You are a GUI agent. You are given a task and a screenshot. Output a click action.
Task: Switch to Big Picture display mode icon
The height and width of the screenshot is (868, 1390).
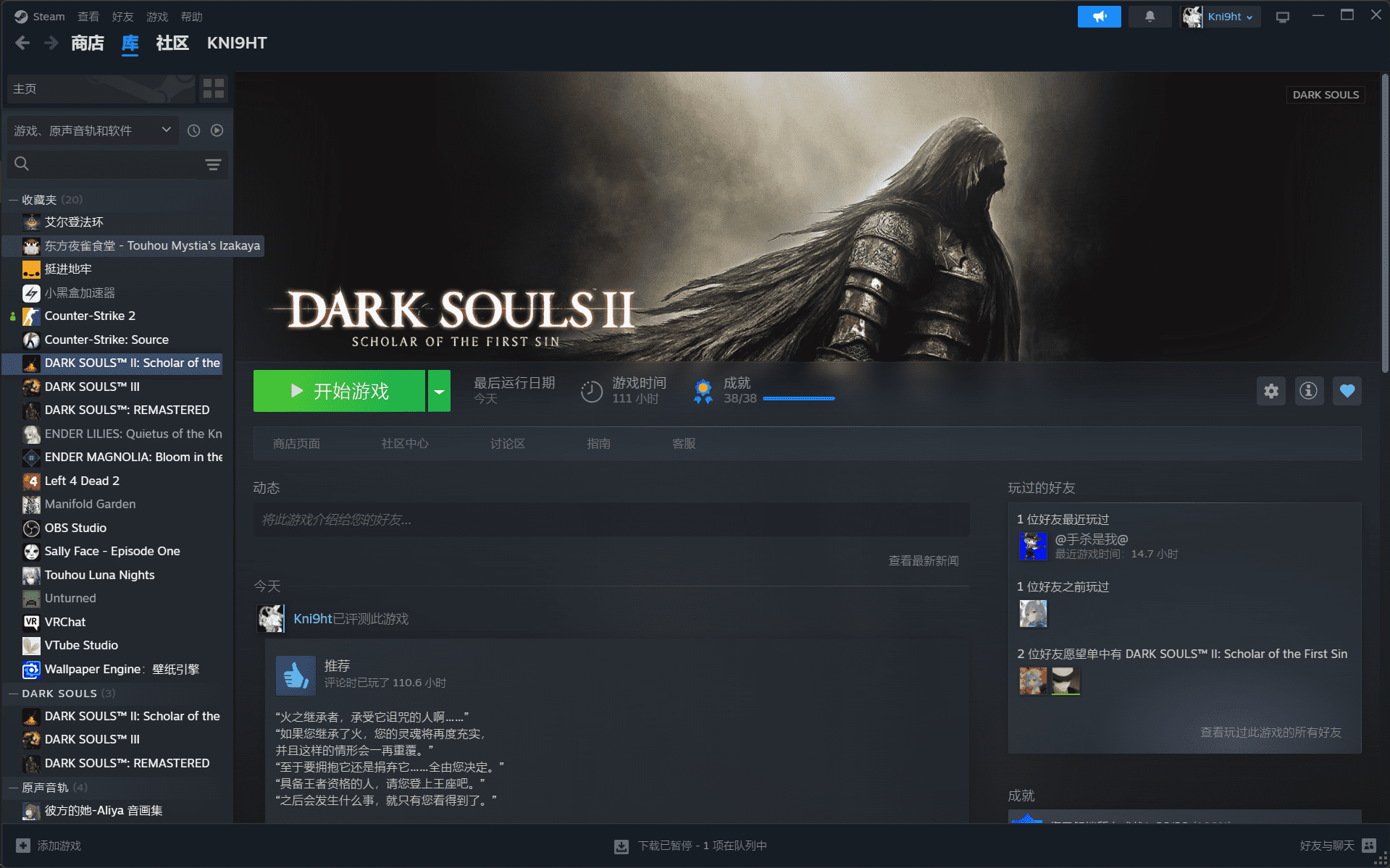[1283, 17]
